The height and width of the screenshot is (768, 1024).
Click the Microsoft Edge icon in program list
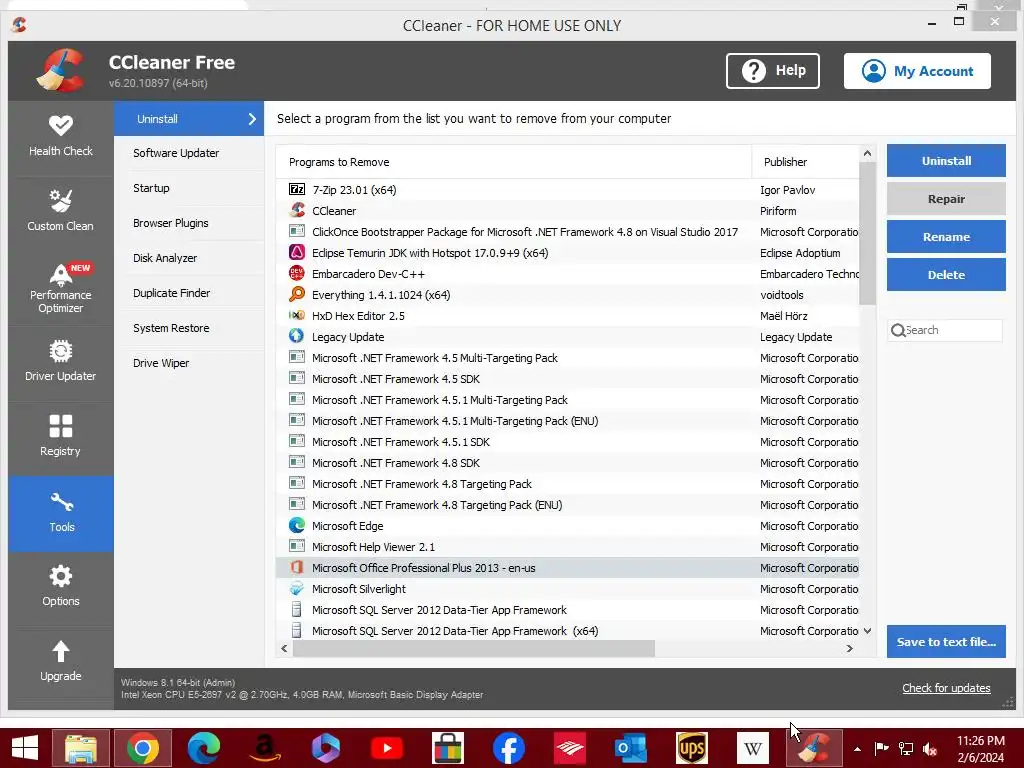coord(297,525)
